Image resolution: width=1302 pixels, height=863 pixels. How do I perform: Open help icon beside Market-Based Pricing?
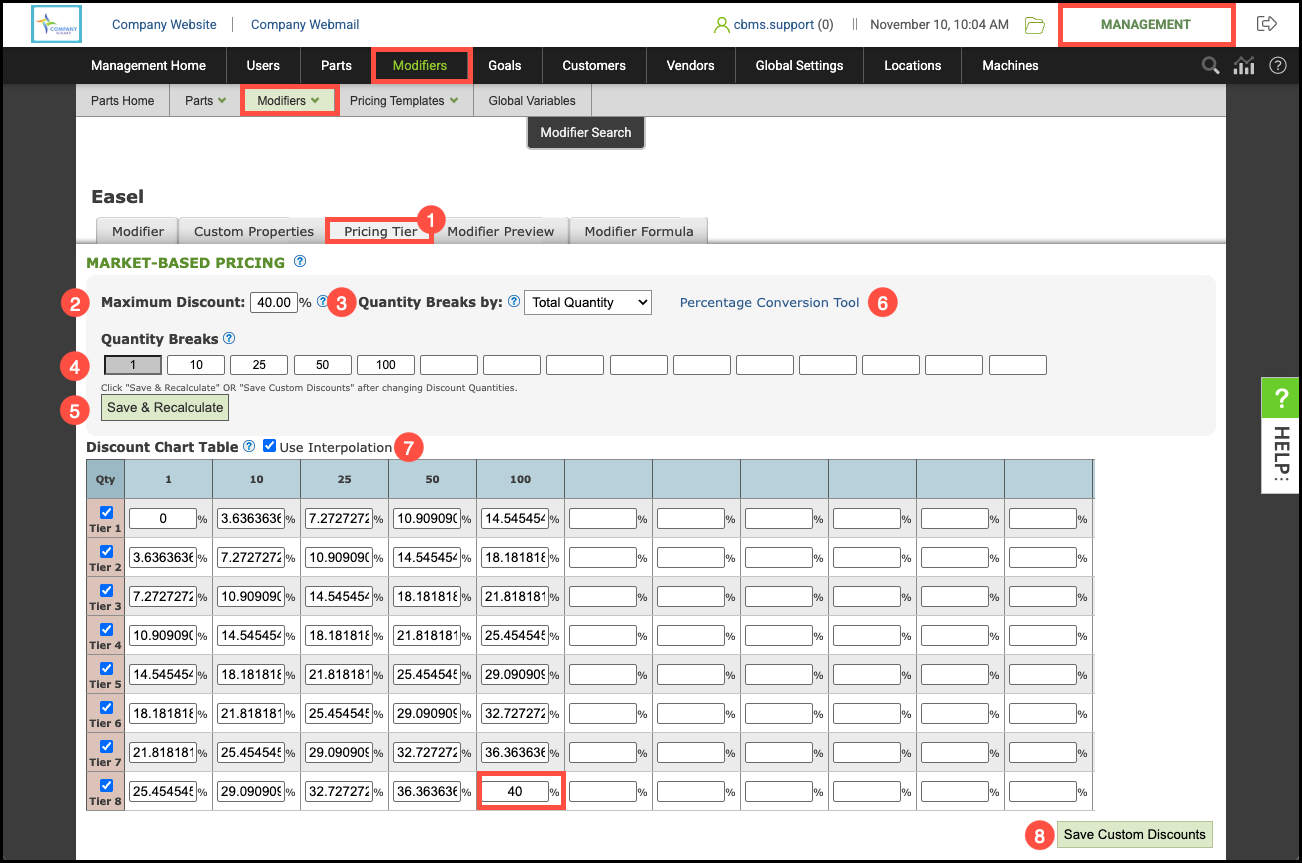299,262
